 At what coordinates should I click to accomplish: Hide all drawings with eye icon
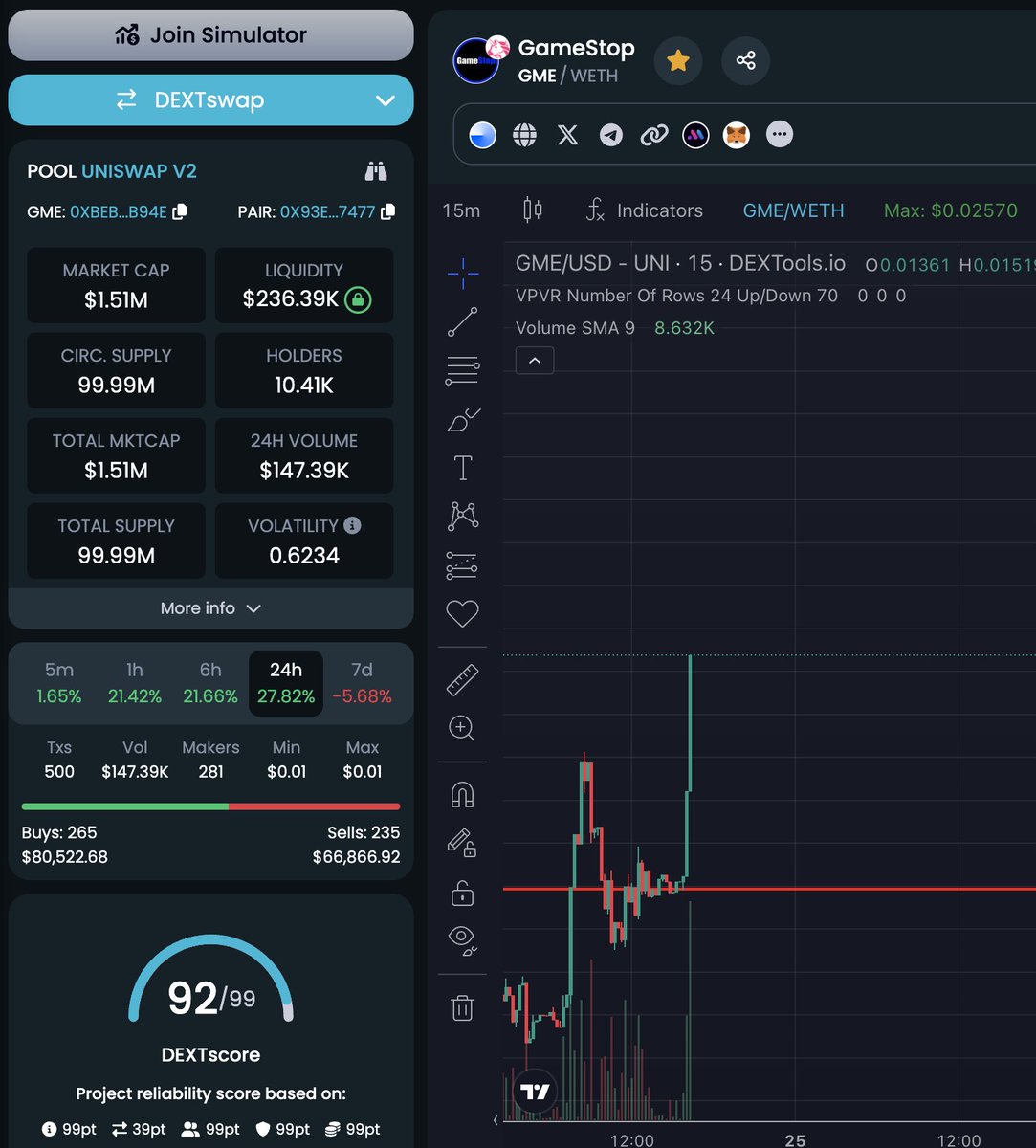tap(463, 940)
